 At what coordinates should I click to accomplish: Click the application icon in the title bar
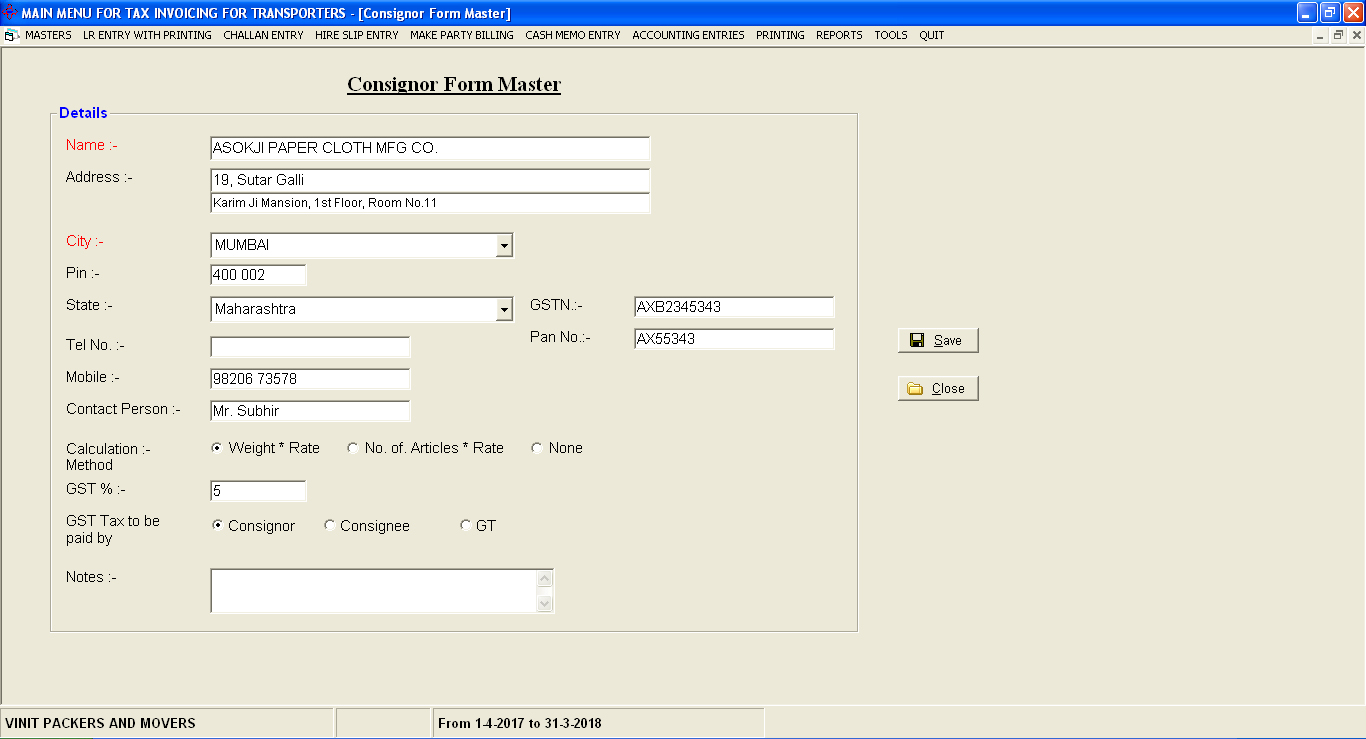point(10,12)
